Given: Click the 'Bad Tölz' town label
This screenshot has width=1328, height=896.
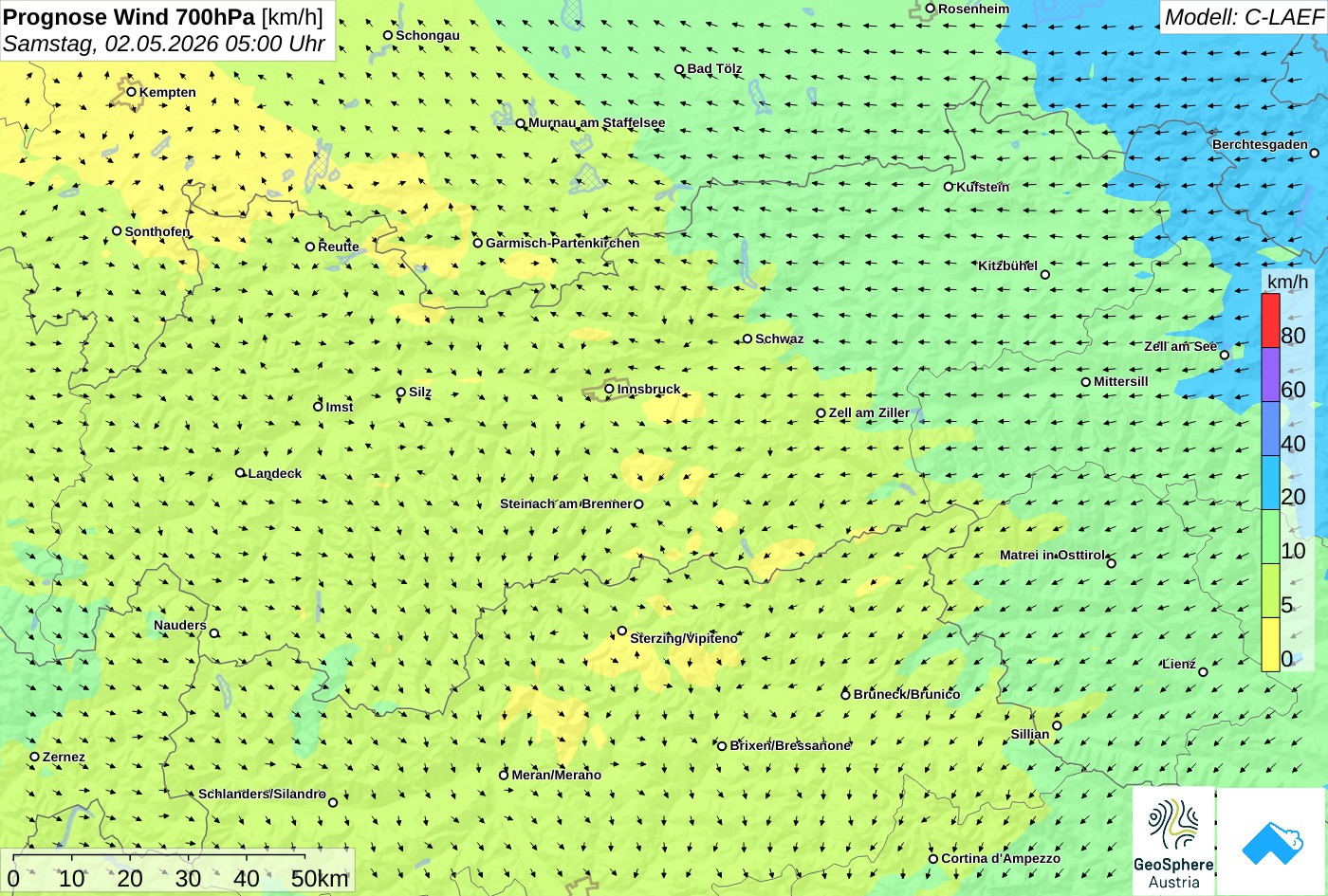Looking at the screenshot, I should (x=714, y=68).
